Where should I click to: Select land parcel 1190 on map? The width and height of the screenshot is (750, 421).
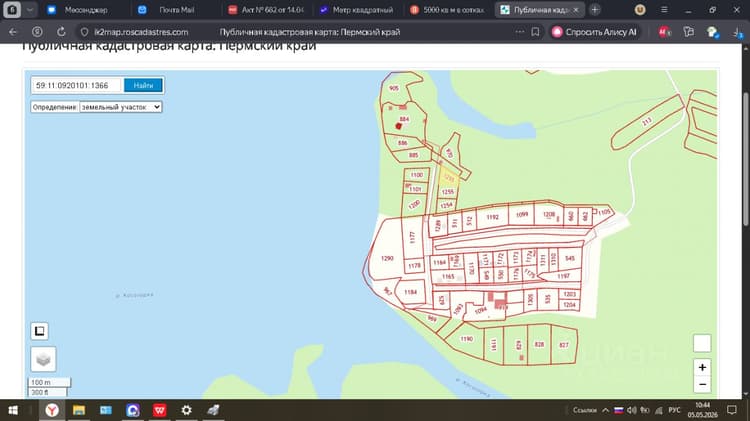(467, 339)
